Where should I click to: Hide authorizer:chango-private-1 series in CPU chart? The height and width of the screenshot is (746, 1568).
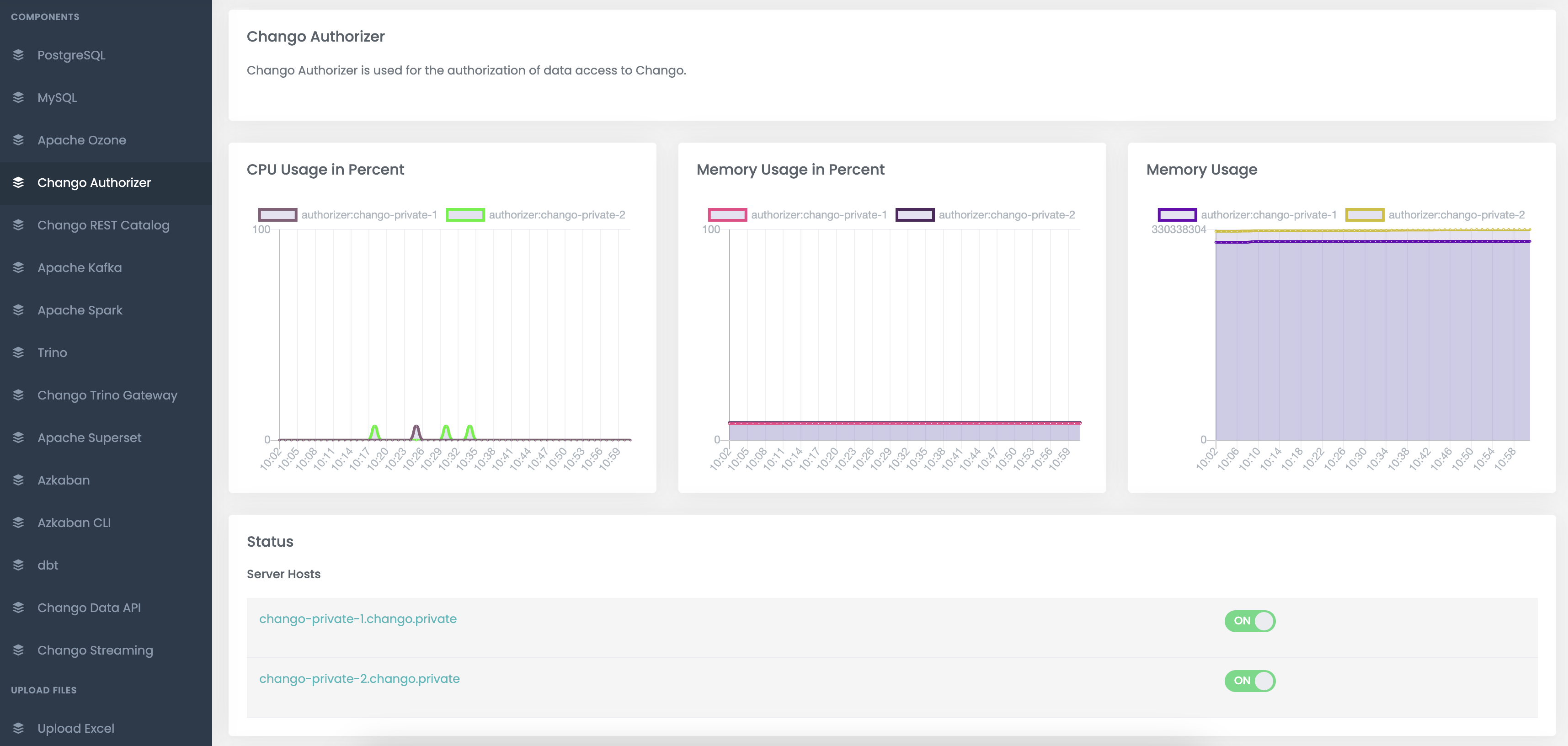click(347, 215)
